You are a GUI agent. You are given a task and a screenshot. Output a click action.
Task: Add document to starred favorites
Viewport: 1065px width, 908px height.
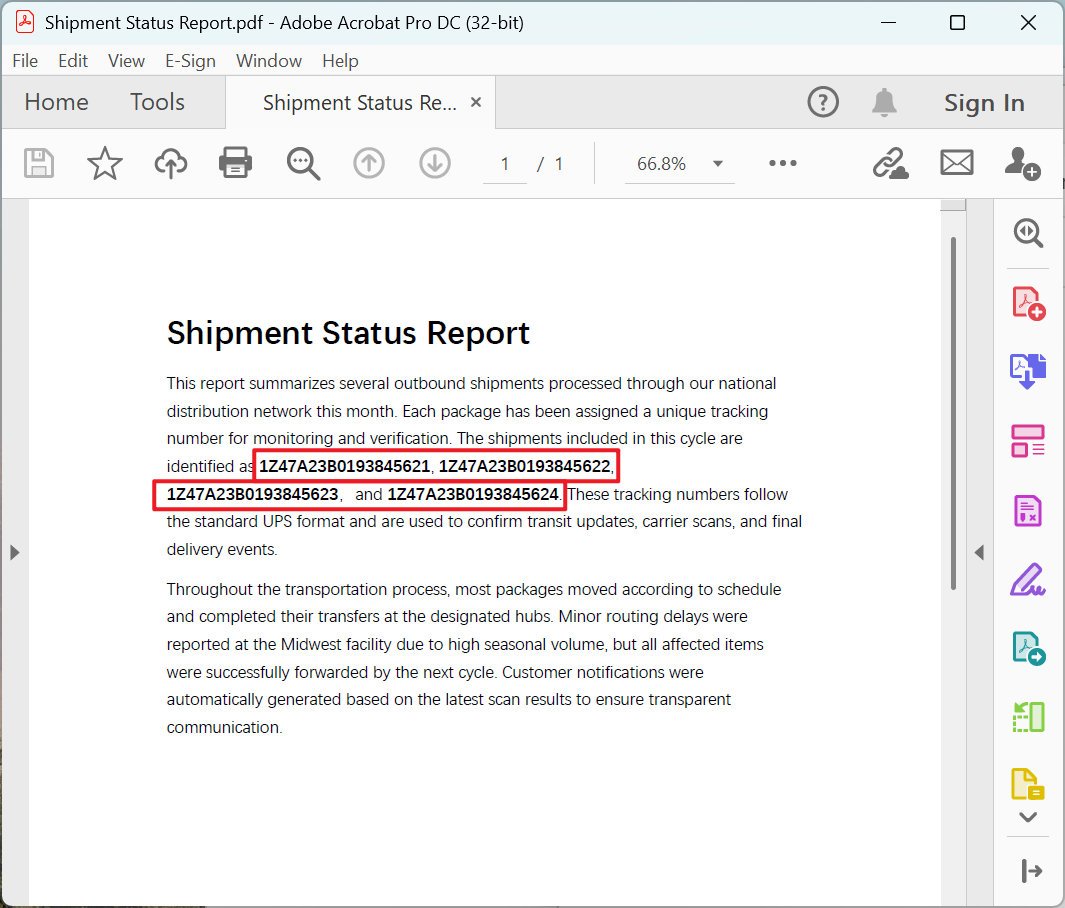[105, 163]
